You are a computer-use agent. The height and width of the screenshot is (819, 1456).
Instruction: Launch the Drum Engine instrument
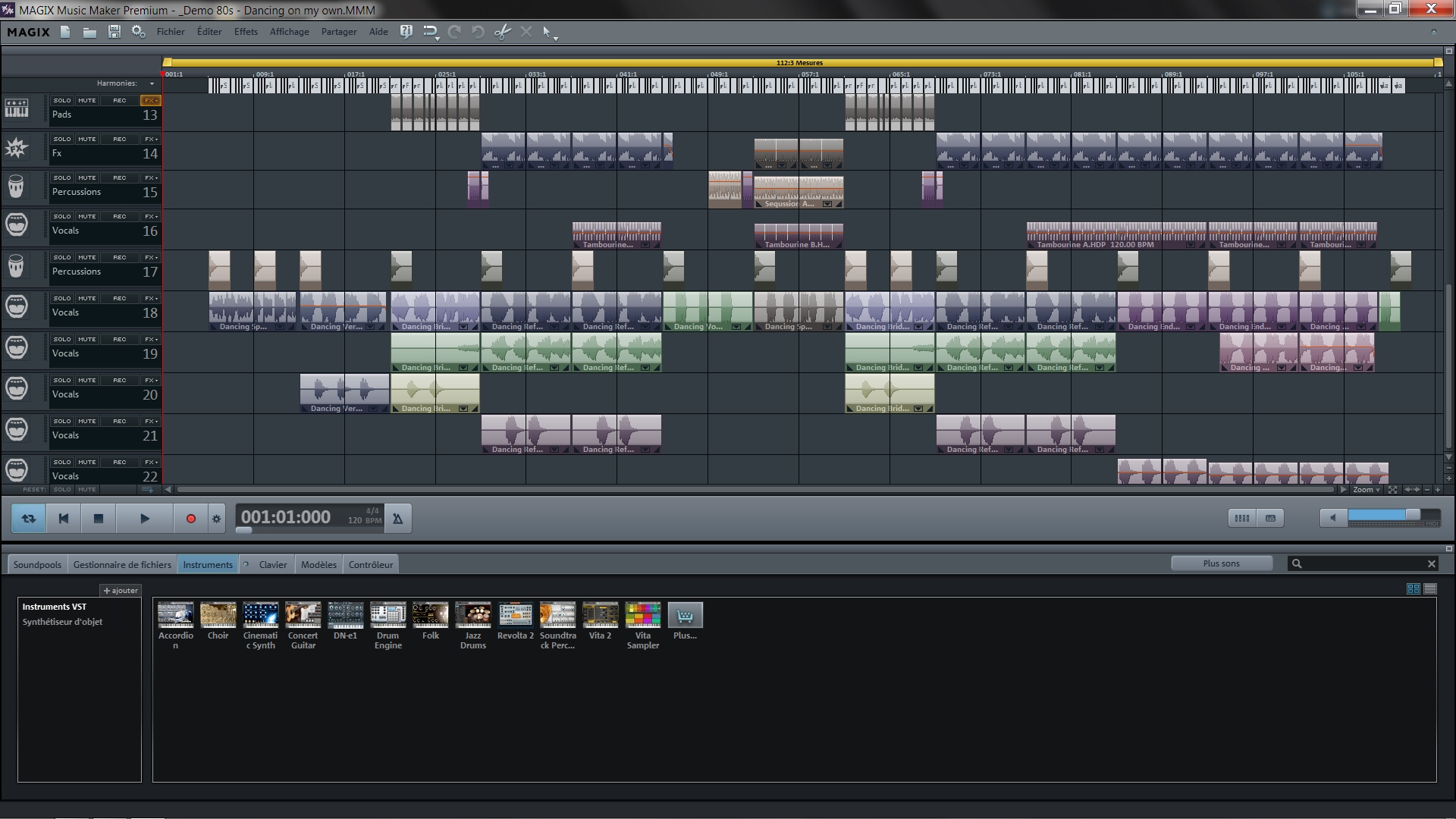[388, 616]
